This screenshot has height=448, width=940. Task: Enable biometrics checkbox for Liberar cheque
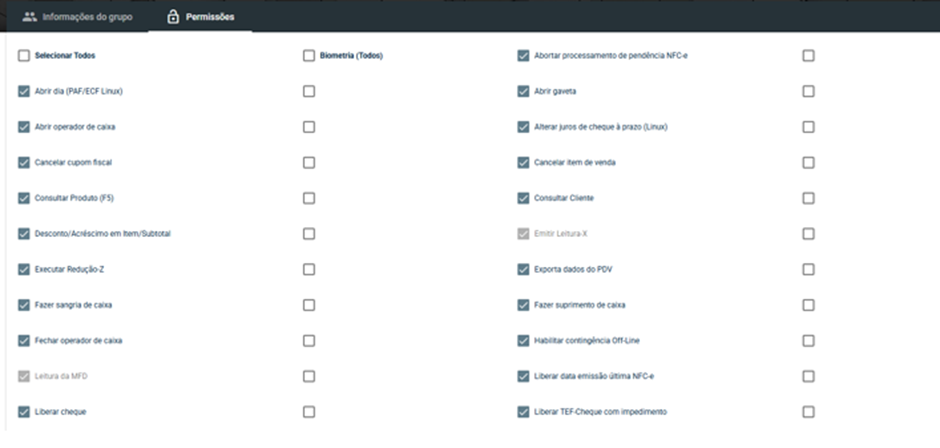(x=309, y=412)
